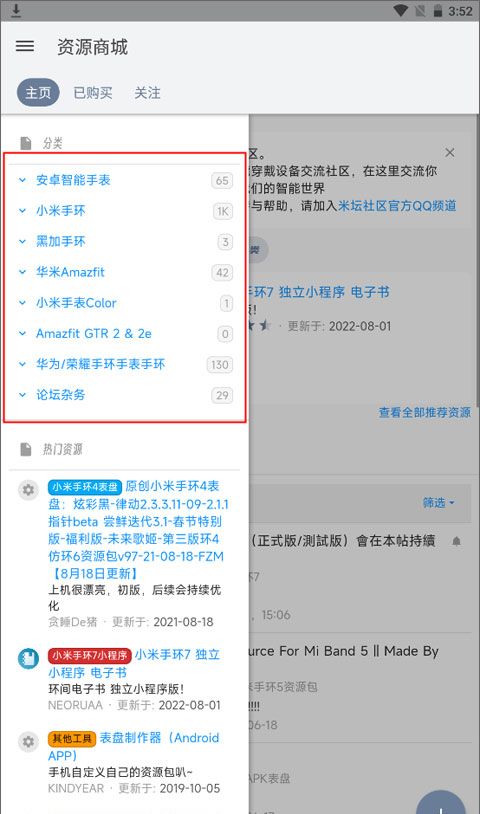Click the blue avatar beside 小米手环7小程序 resource
This screenshot has height=814, width=480.
28,658
